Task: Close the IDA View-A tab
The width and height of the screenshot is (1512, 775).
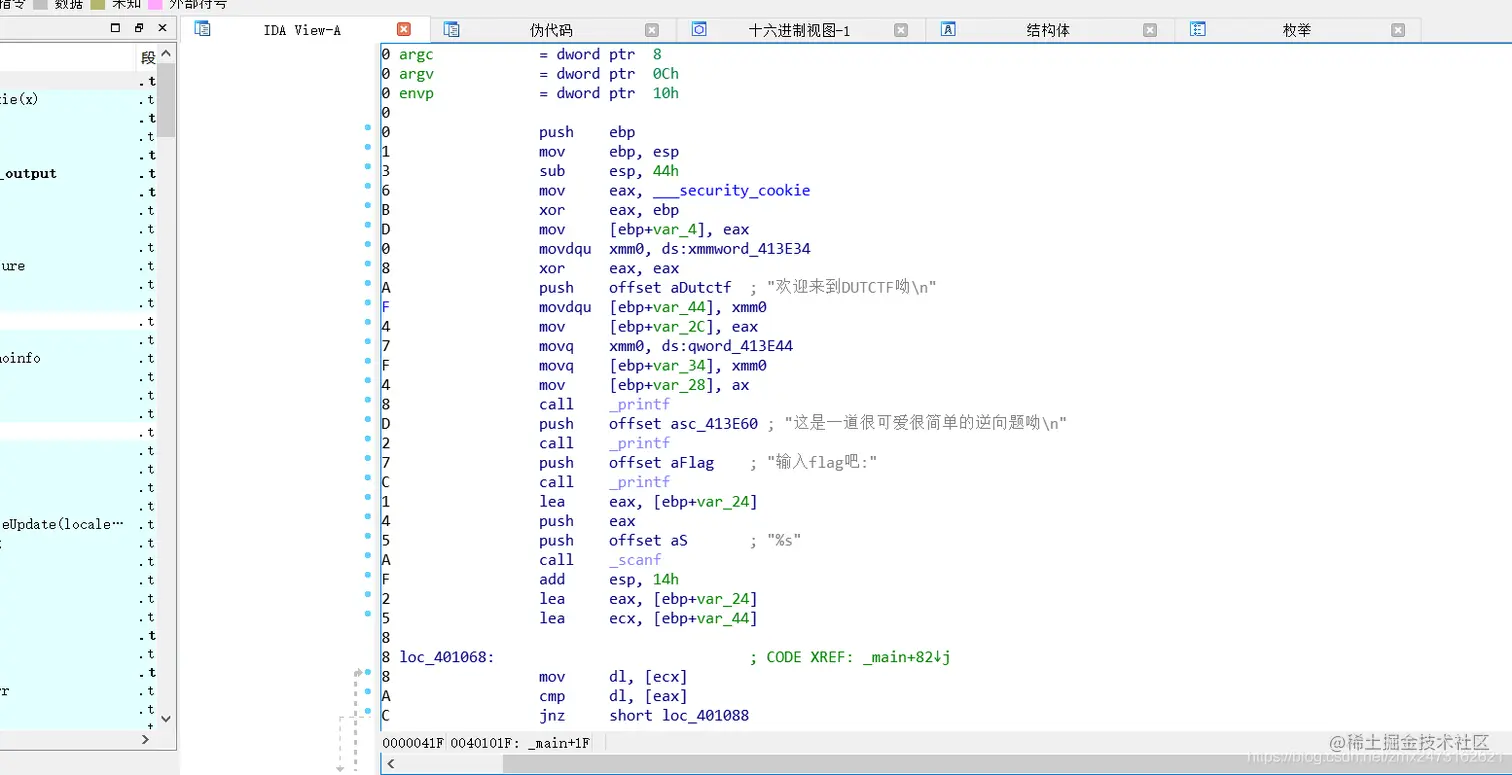Action: coord(404,30)
